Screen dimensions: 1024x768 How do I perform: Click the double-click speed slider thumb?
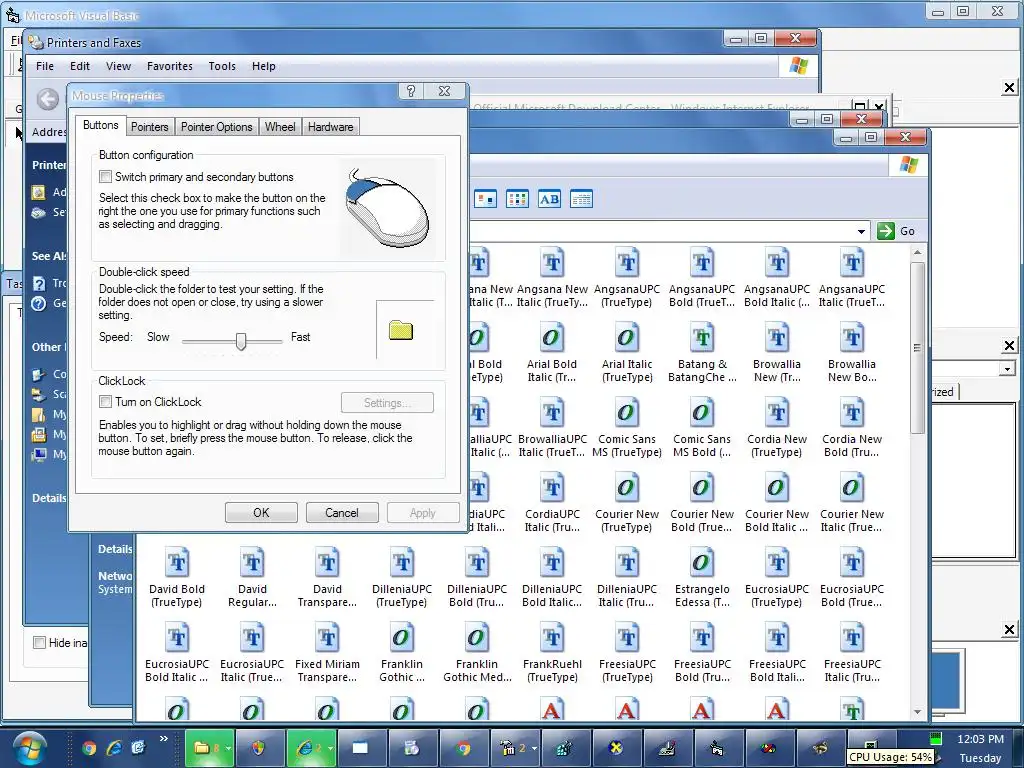pyautogui.click(x=241, y=341)
